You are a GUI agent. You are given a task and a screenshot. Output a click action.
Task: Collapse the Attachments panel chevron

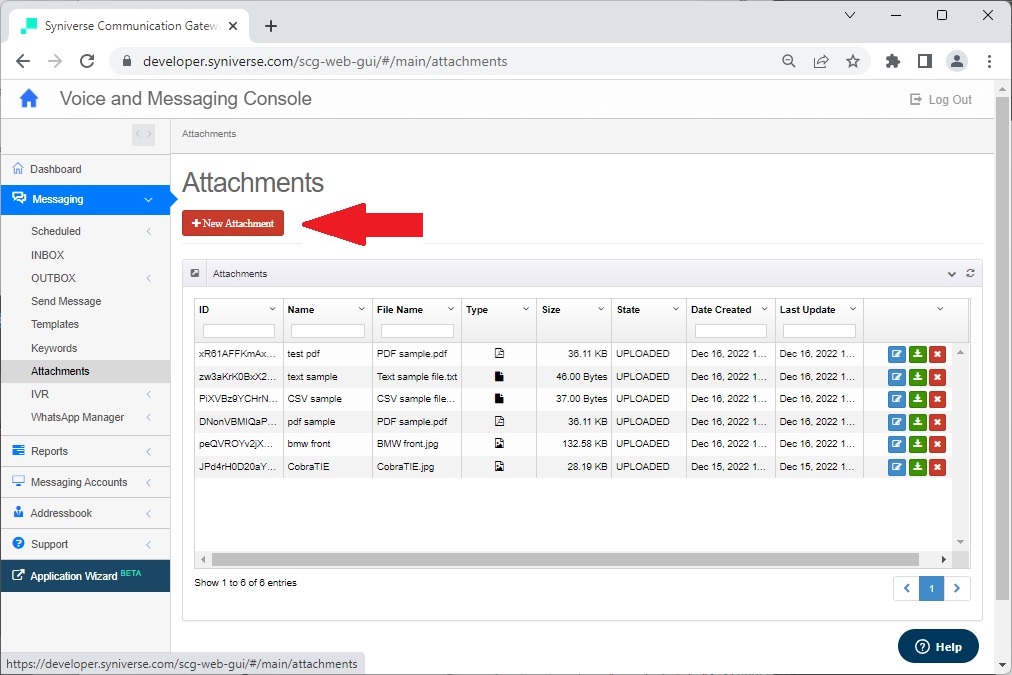[951, 274]
